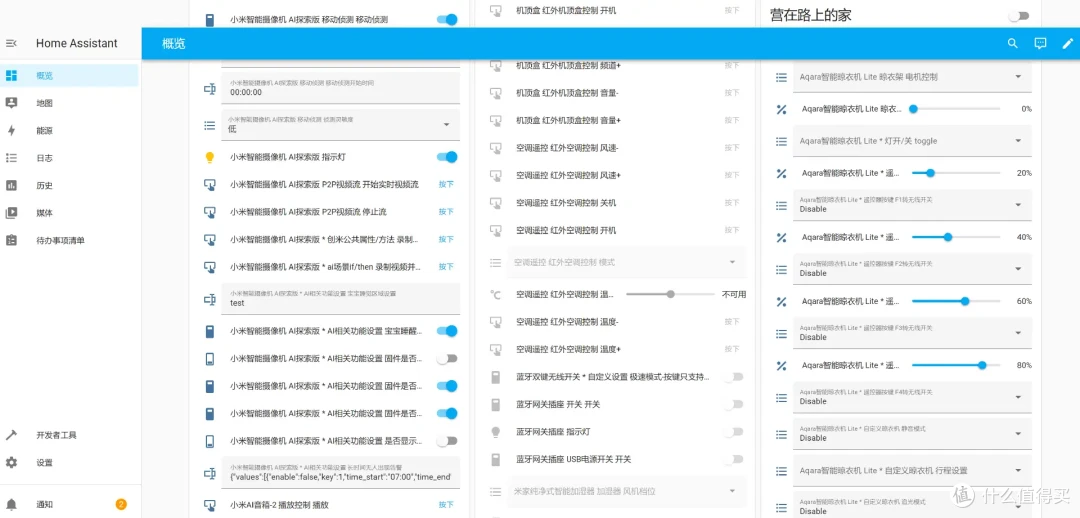Click the list icon beside 晾衣架 电机控制
This screenshot has height=518, width=1080.
781,78
